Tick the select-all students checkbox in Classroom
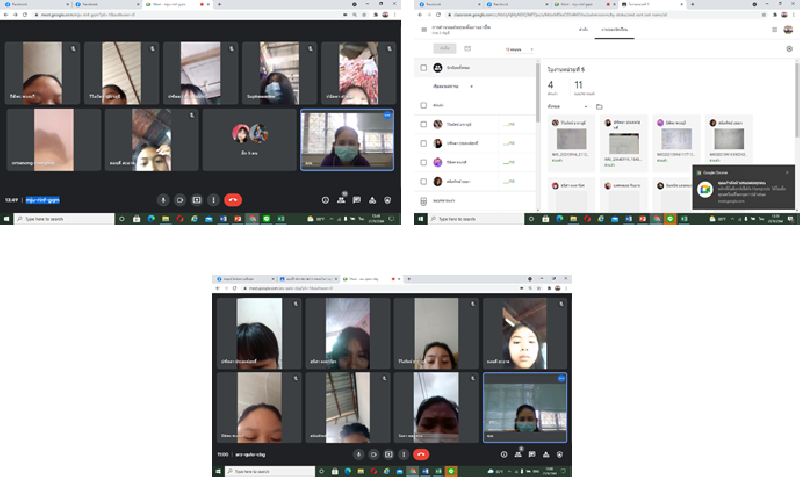800x477 pixels. point(424,67)
